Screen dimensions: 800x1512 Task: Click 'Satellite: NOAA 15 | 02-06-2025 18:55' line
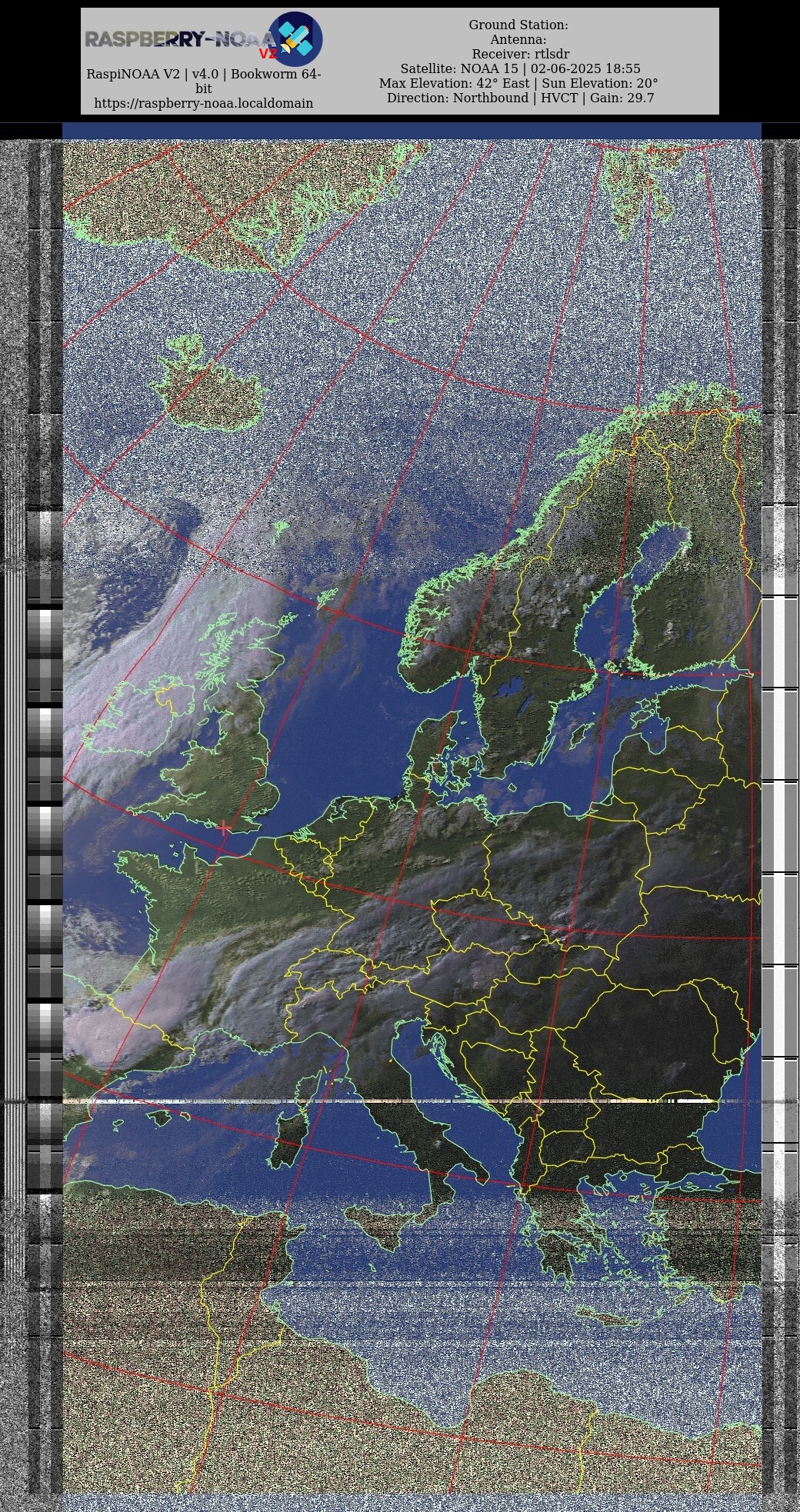pos(520,69)
